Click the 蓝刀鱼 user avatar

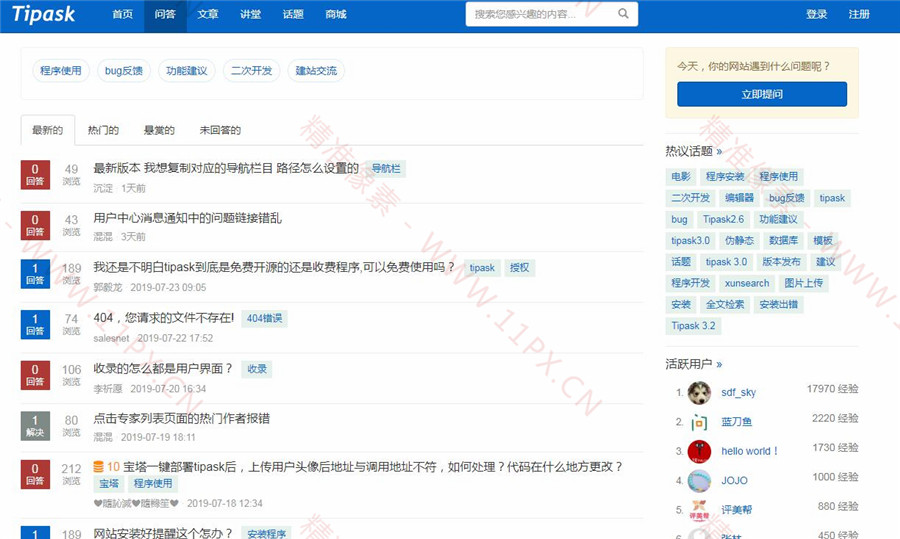[x=699, y=422]
